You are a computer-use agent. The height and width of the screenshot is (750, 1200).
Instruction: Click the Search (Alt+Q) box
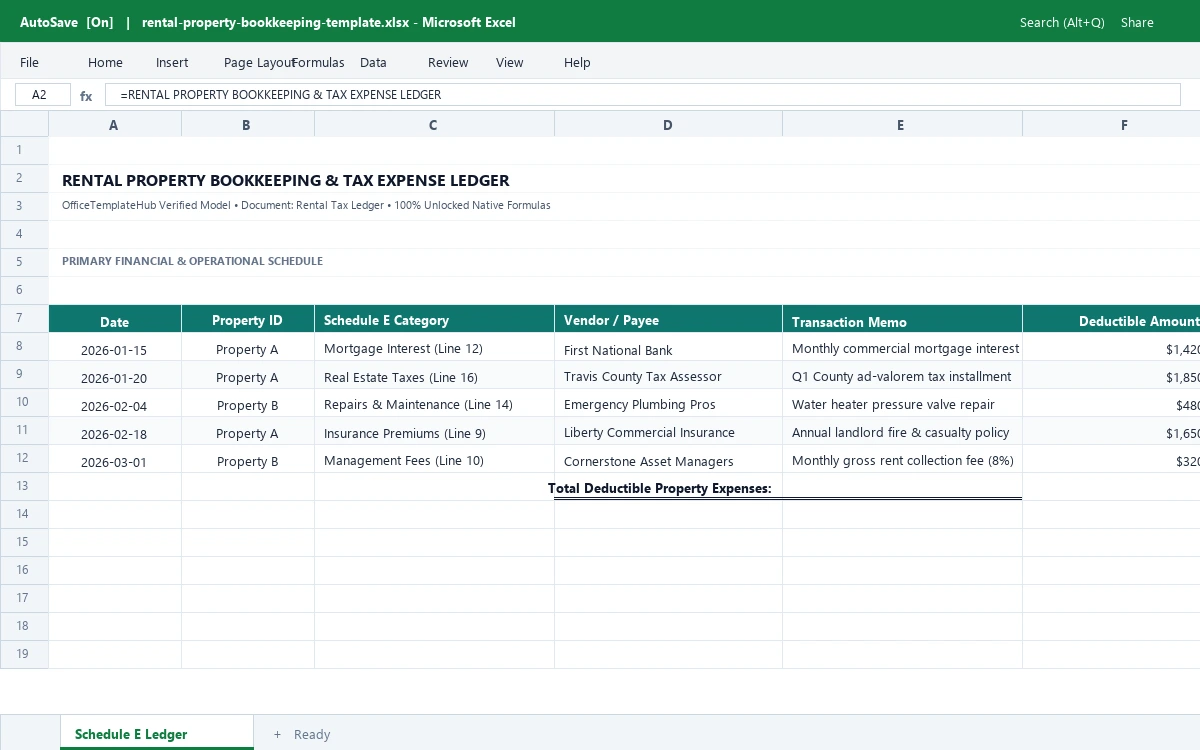[x=1062, y=22]
